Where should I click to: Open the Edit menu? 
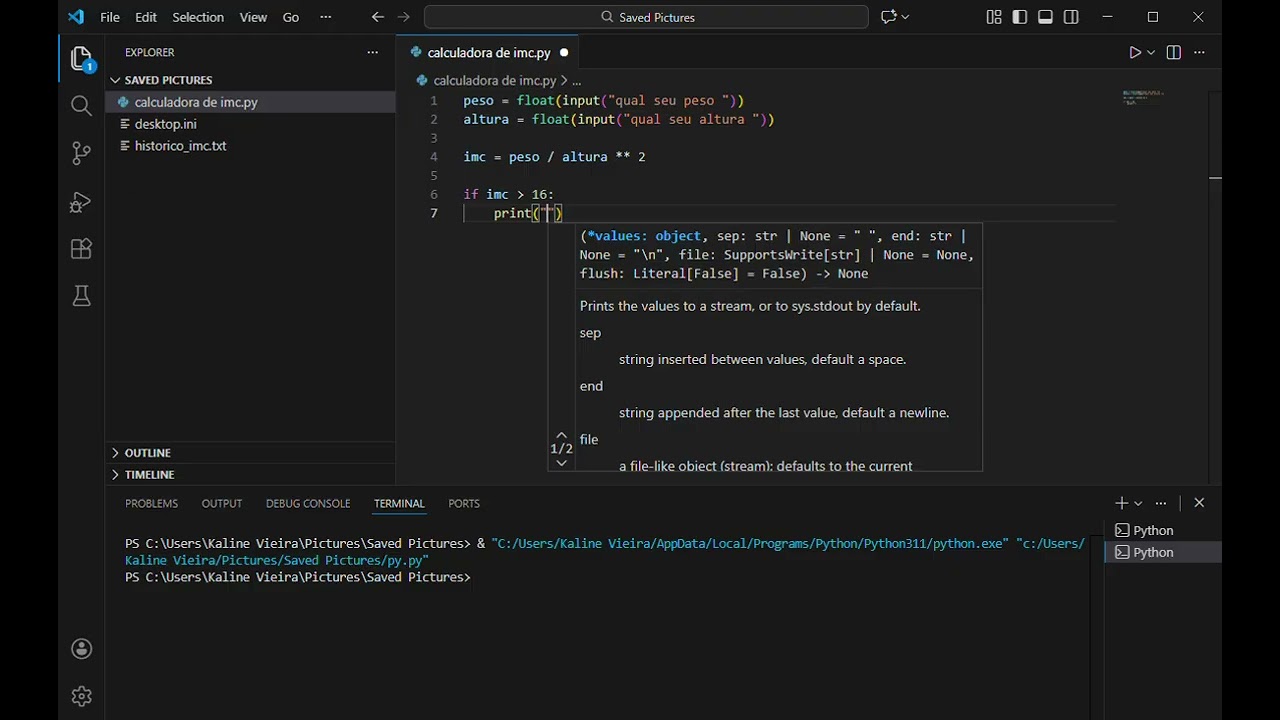146,17
